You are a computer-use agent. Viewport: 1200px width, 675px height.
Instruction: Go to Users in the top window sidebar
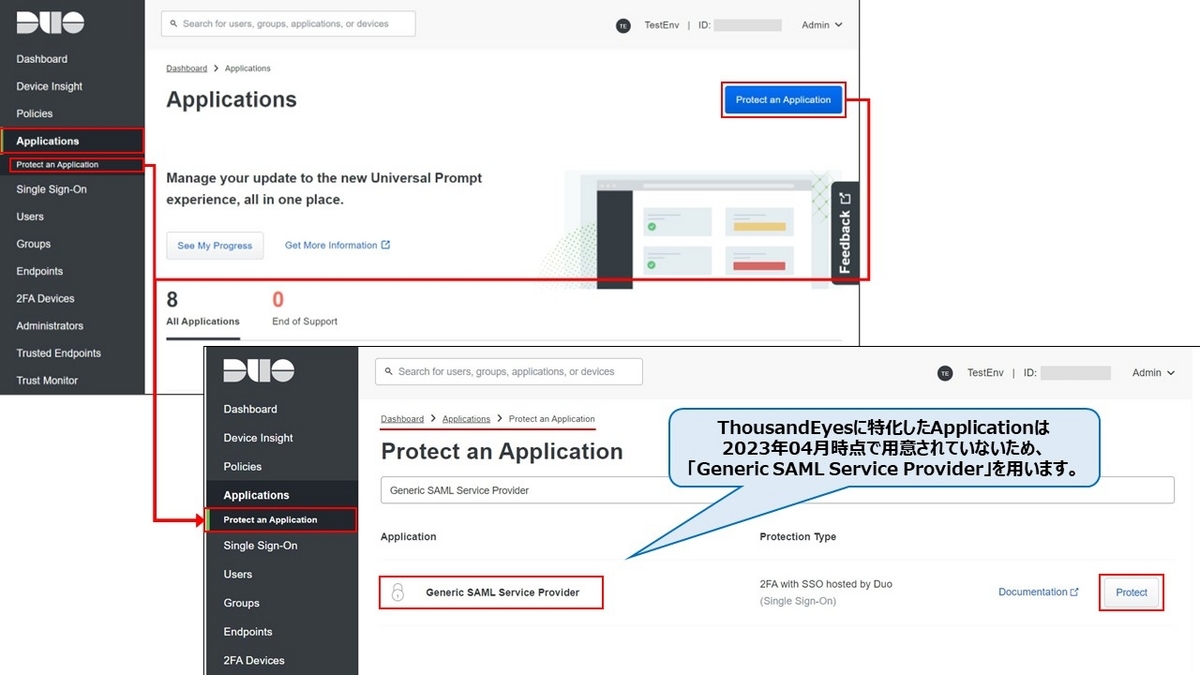click(x=30, y=216)
